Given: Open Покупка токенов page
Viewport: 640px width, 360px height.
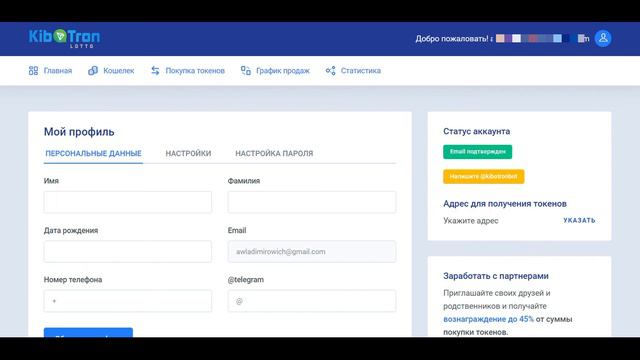Looking at the screenshot, I should [x=195, y=71].
